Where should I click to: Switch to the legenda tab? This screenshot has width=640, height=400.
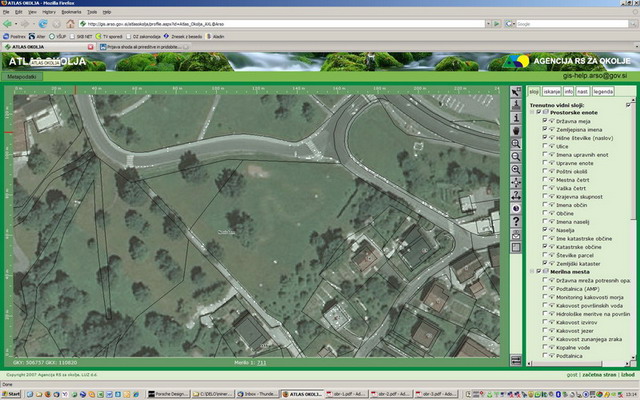(x=603, y=91)
